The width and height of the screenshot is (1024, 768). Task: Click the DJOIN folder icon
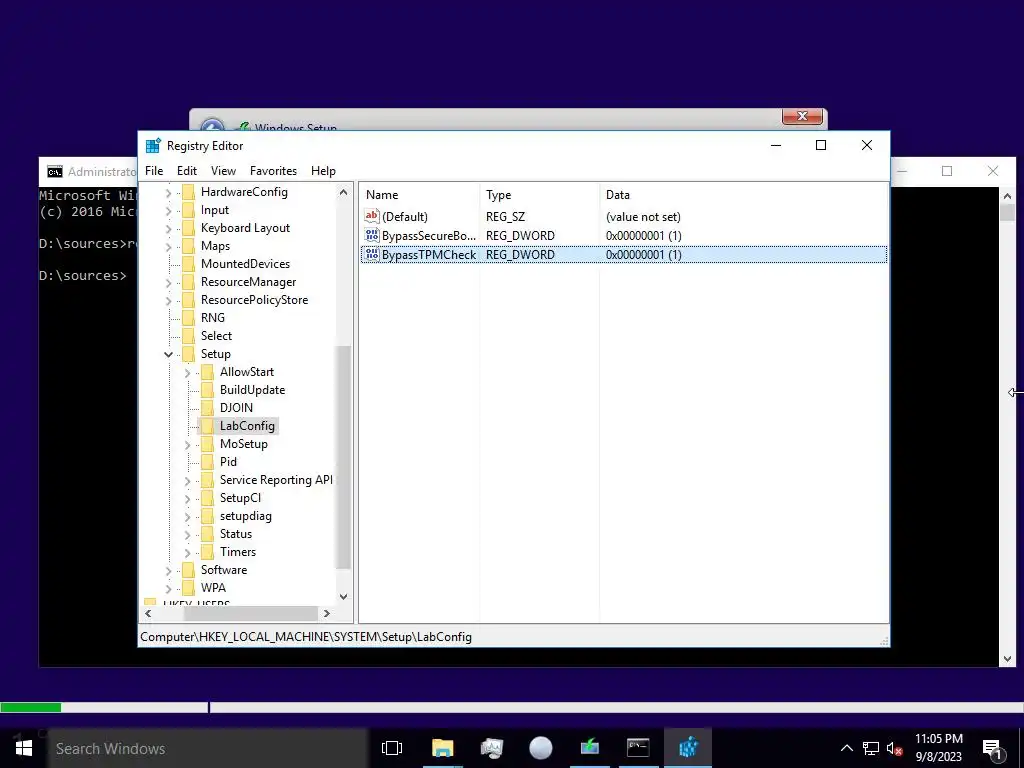click(x=208, y=408)
